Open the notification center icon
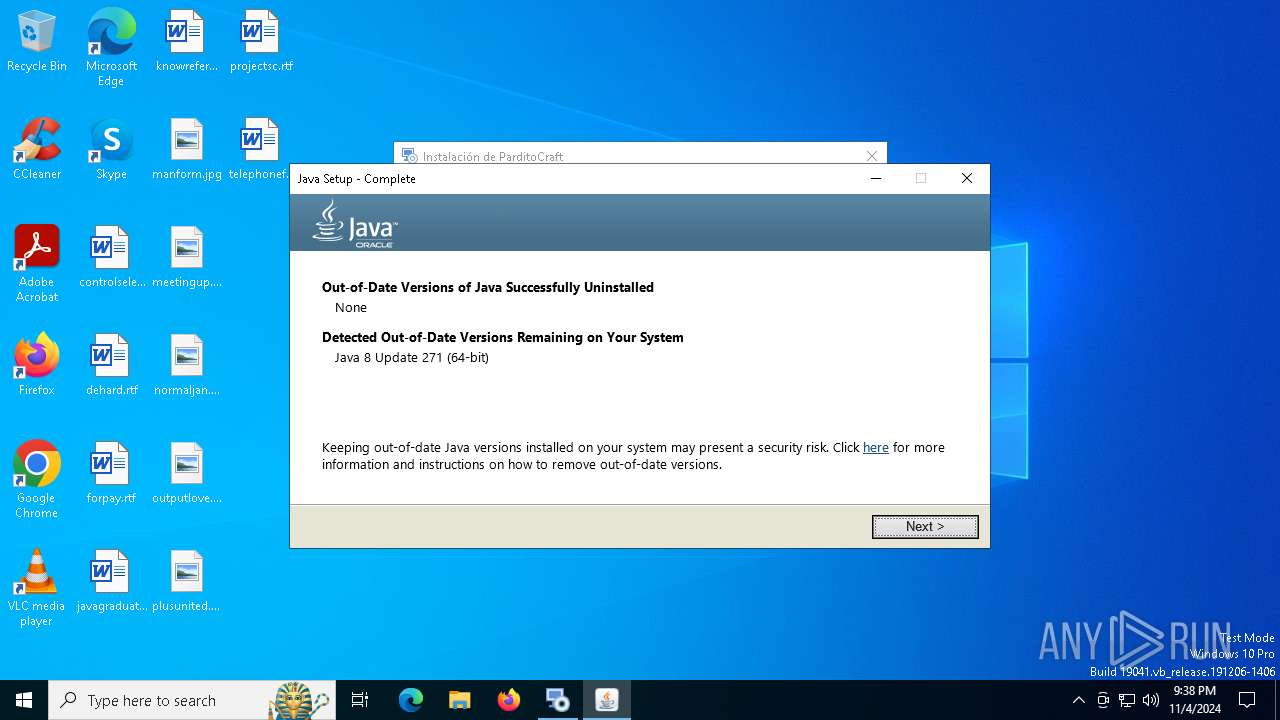This screenshot has width=1280, height=720. [x=1247, y=700]
